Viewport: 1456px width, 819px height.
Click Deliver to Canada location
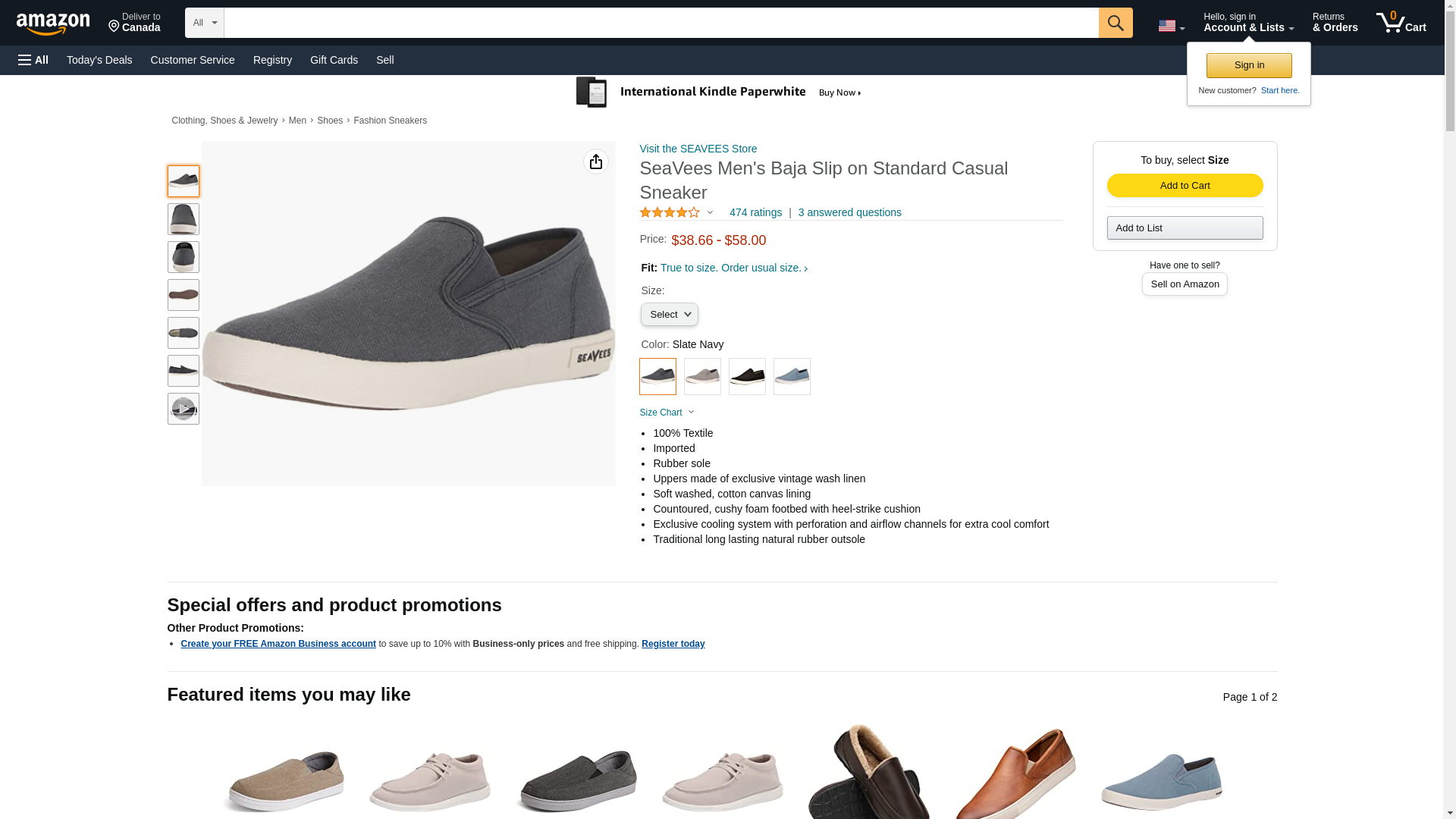[x=134, y=23]
